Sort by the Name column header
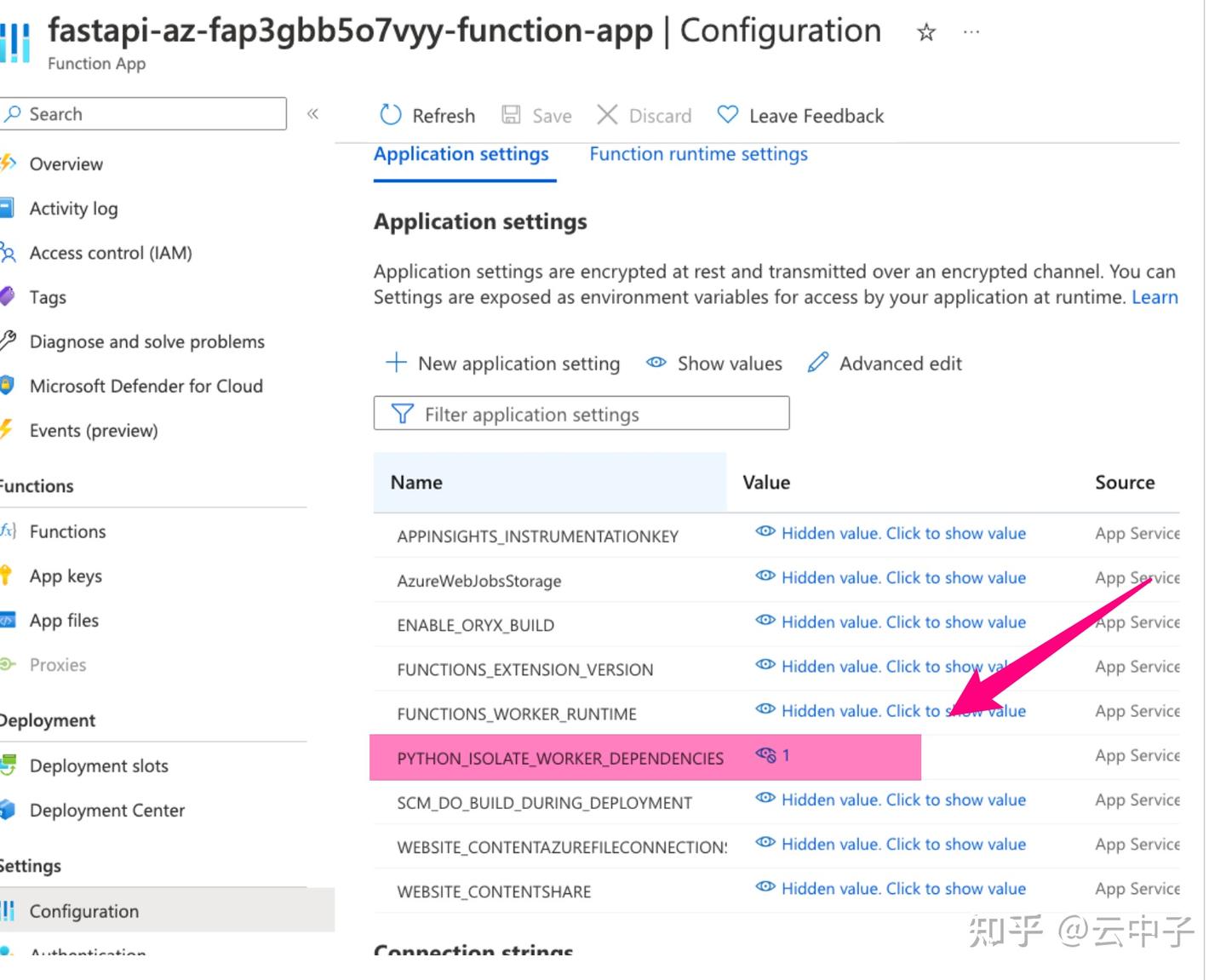 click(415, 482)
